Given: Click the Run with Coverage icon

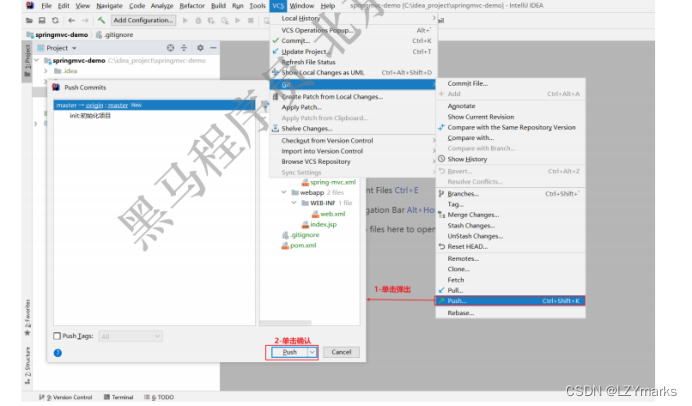Looking at the screenshot, I should tap(211, 20).
